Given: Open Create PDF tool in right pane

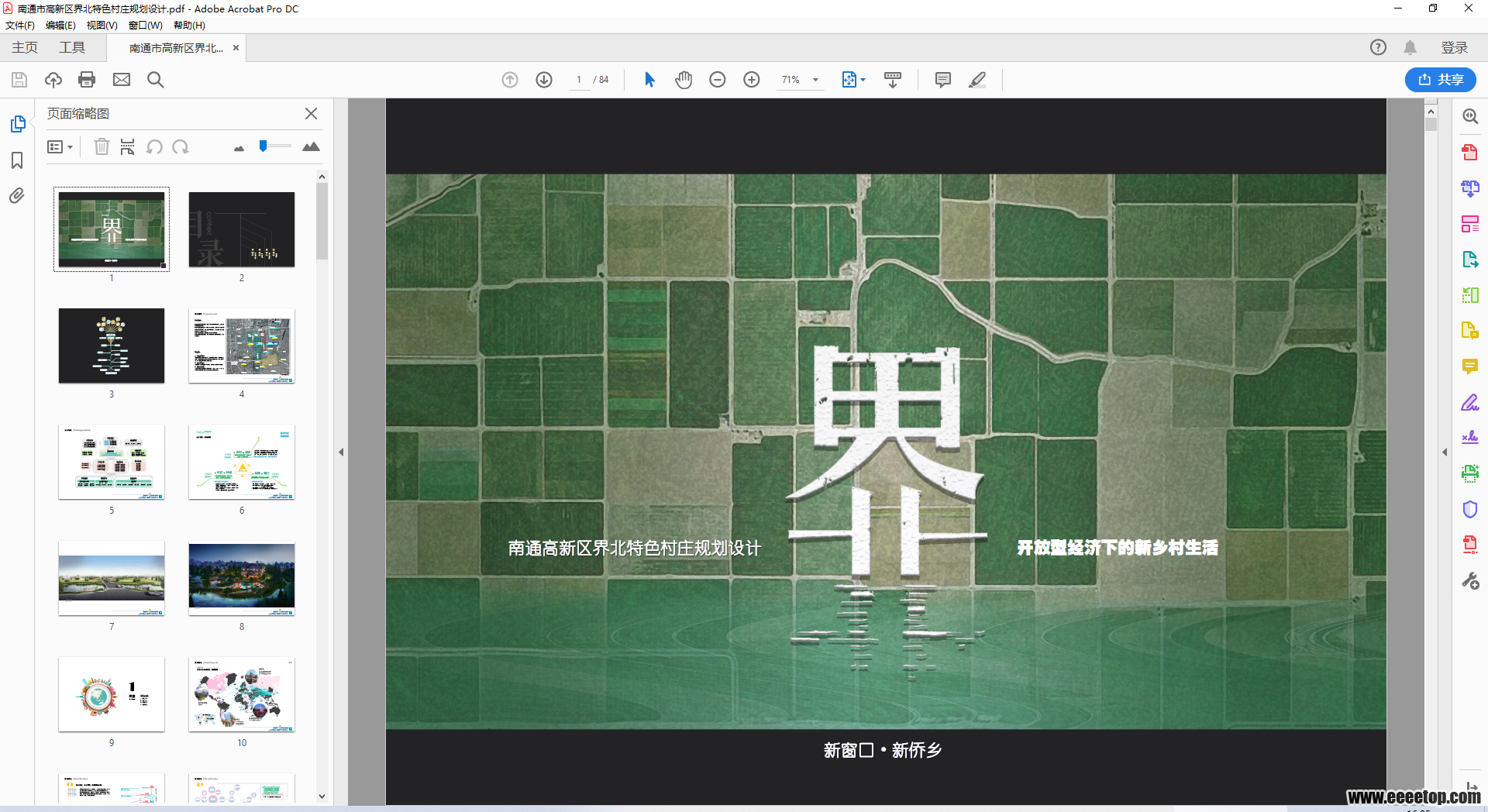Looking at the screenshot, I should 1469,152.
